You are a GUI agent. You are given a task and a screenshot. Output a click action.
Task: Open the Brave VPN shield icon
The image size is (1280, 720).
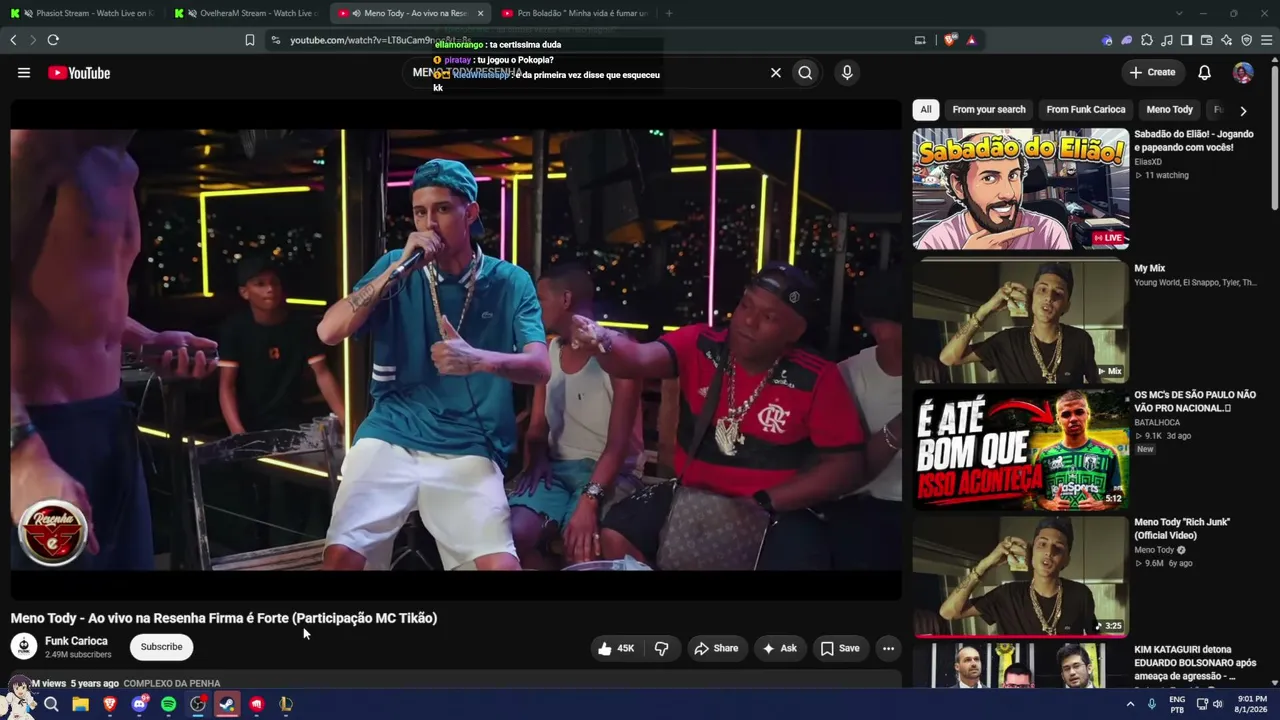point(1246,40)
